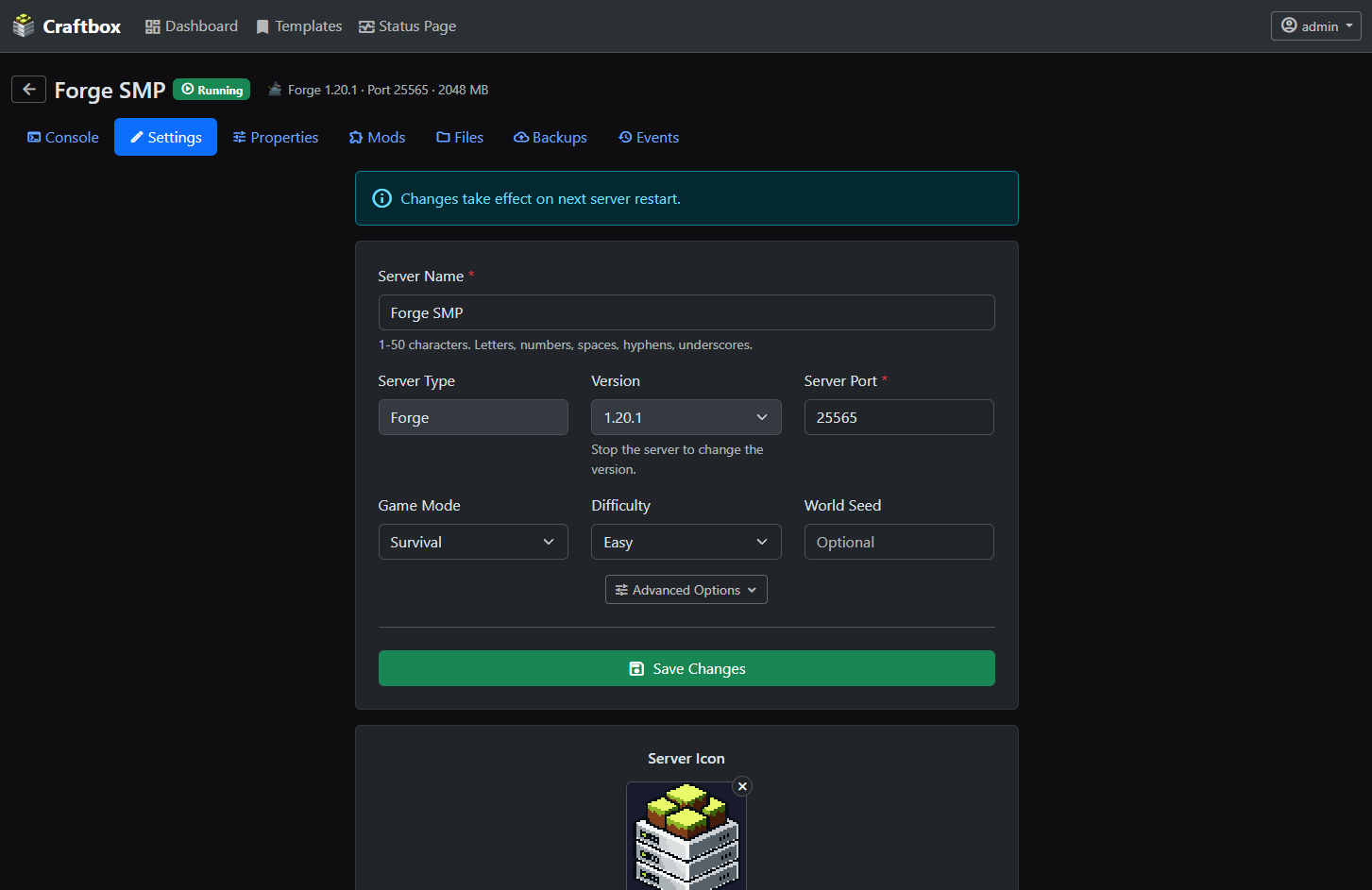Click the Forge SMP page title
This screenshot has height=890, width=1372.
pos(110,91)
